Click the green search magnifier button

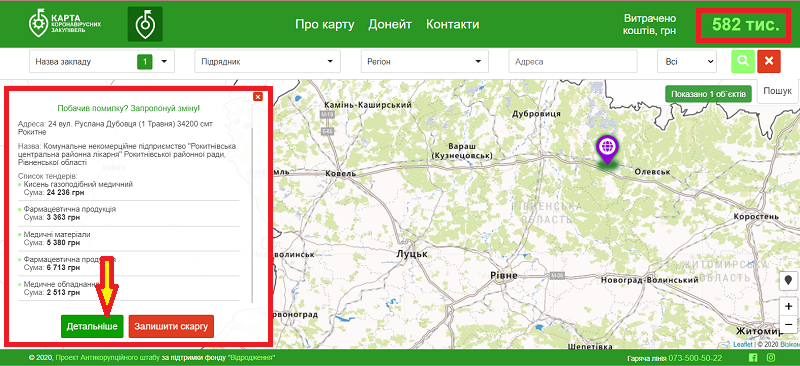click(x=743, y=61)
